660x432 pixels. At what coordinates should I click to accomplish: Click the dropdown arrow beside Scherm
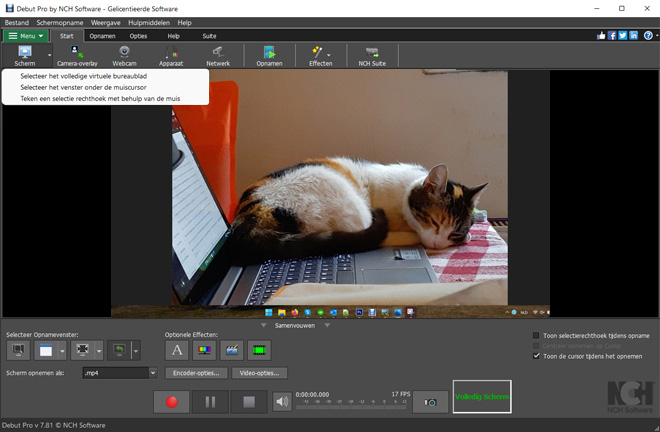pyautogui.click(x=49, y=56)
